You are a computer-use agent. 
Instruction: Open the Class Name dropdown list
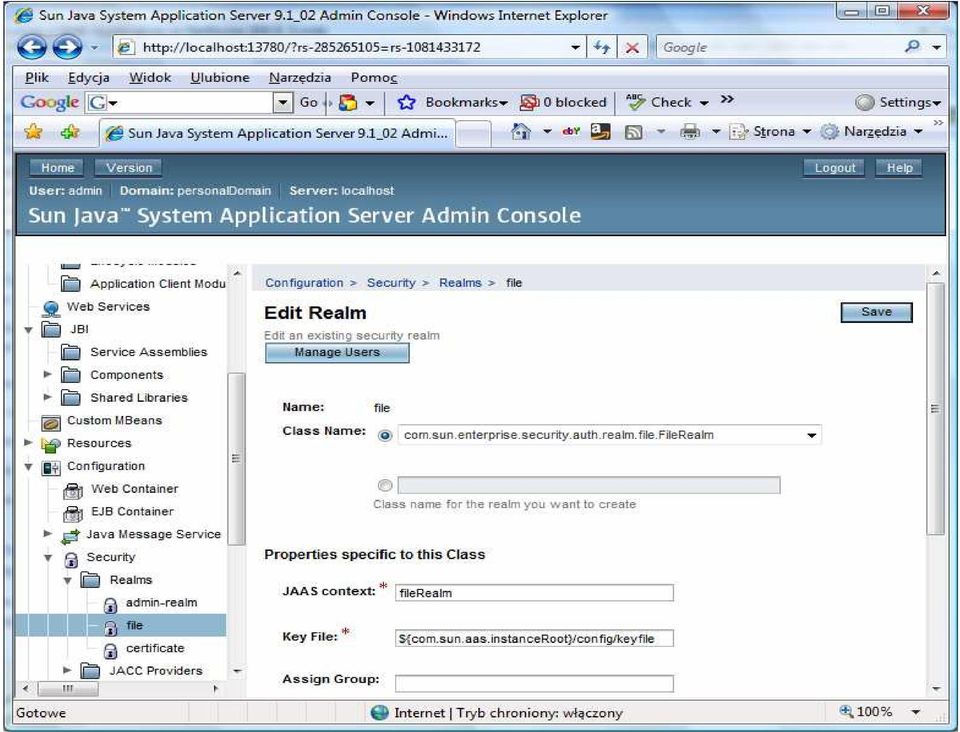coord(811,436)
